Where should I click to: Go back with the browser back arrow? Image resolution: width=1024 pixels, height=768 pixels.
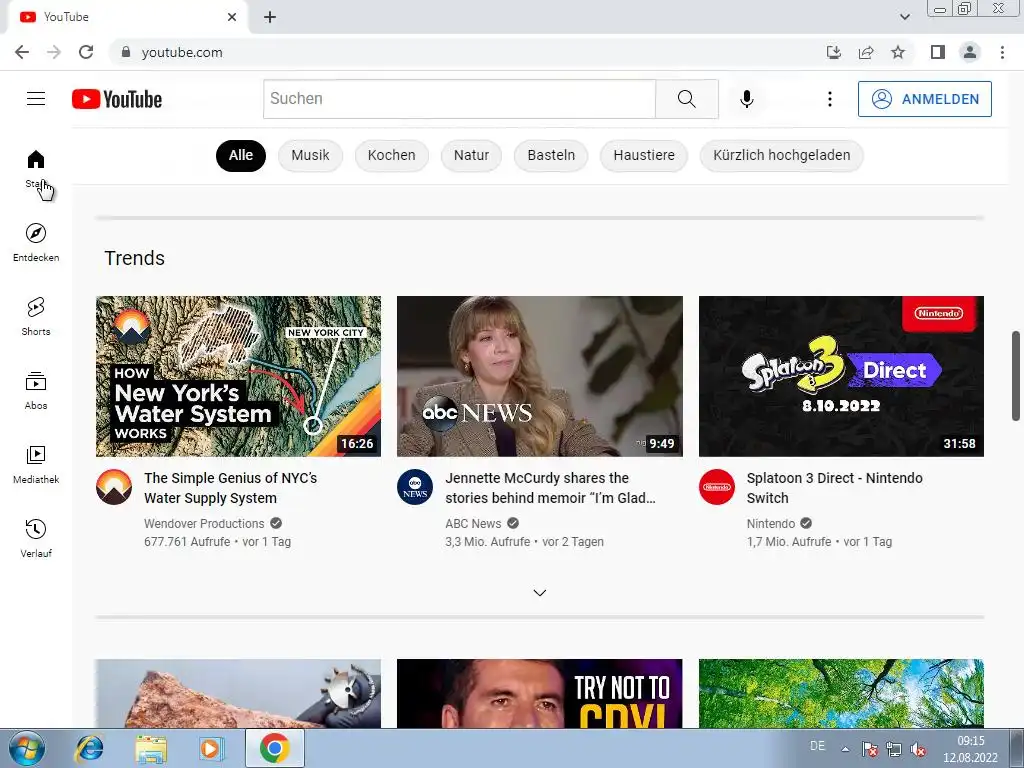(22, 52)
